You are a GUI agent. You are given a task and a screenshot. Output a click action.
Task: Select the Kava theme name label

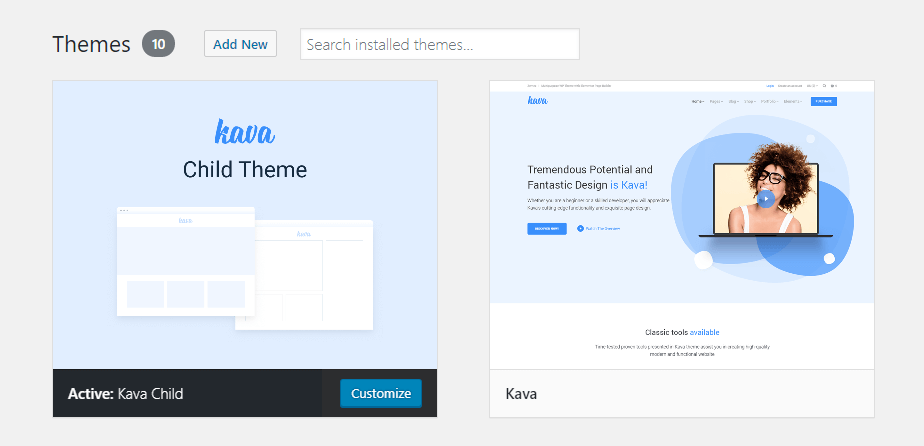521,394
